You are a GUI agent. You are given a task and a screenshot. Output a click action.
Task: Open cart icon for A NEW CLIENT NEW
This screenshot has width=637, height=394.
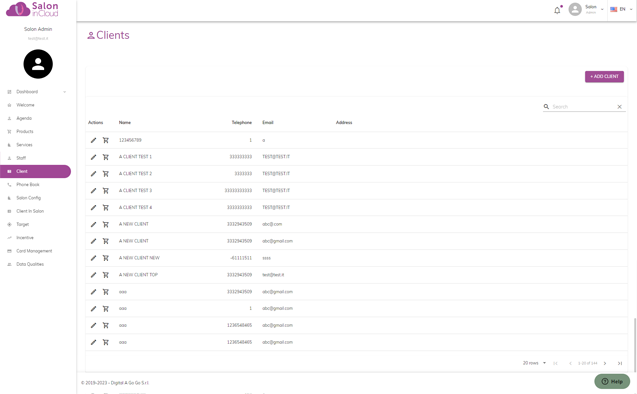(106, 258)
